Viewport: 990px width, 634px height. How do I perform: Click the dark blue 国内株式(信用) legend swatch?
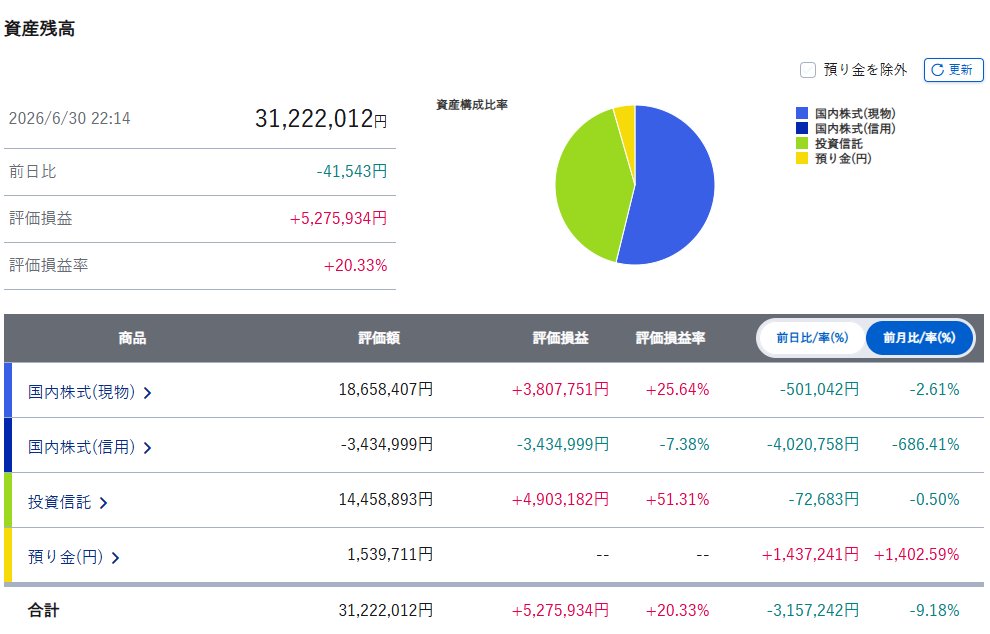pyautogui.click(x=802, y=128)
